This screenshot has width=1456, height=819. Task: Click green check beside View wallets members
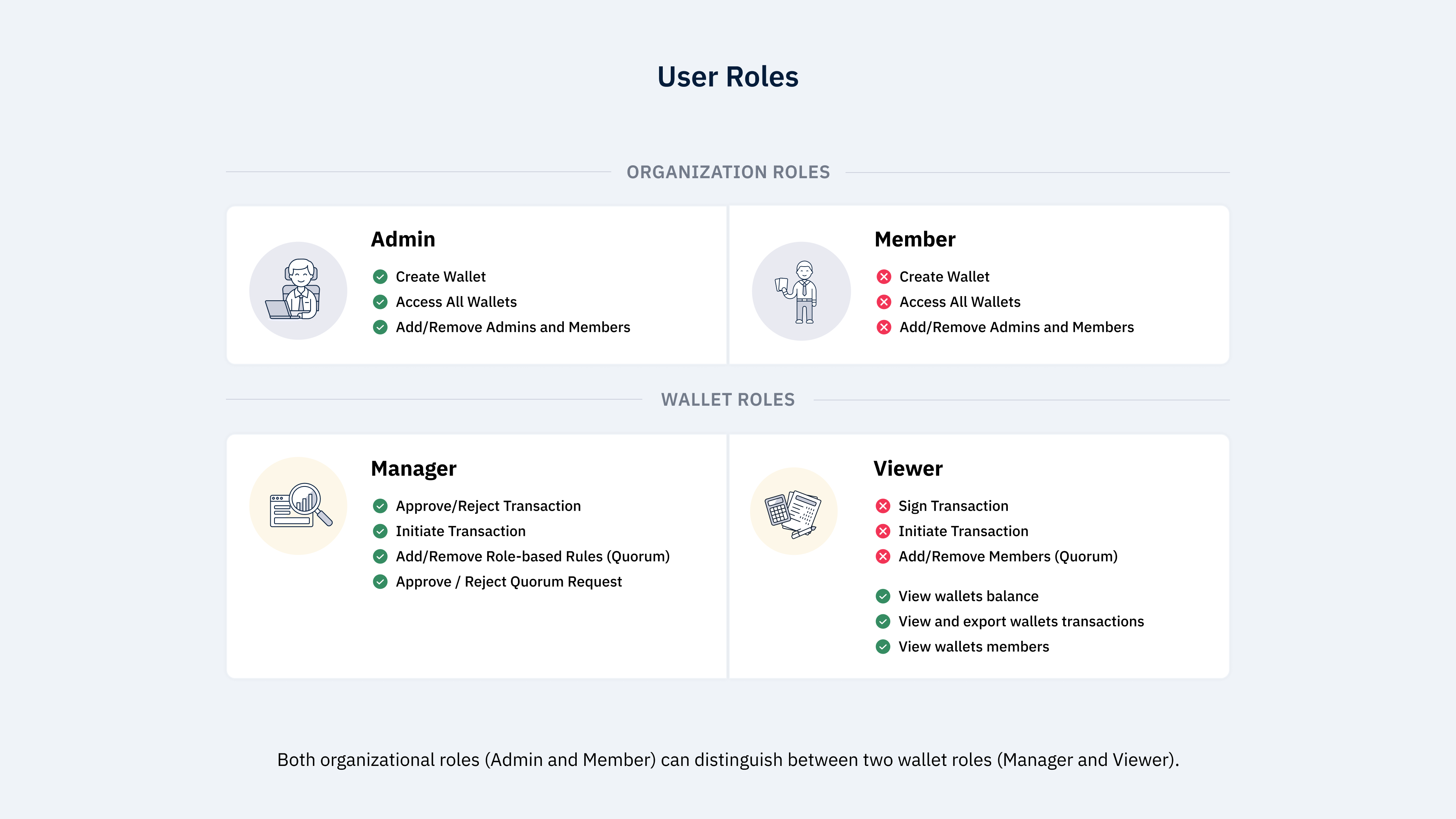(x=883, y=646)
